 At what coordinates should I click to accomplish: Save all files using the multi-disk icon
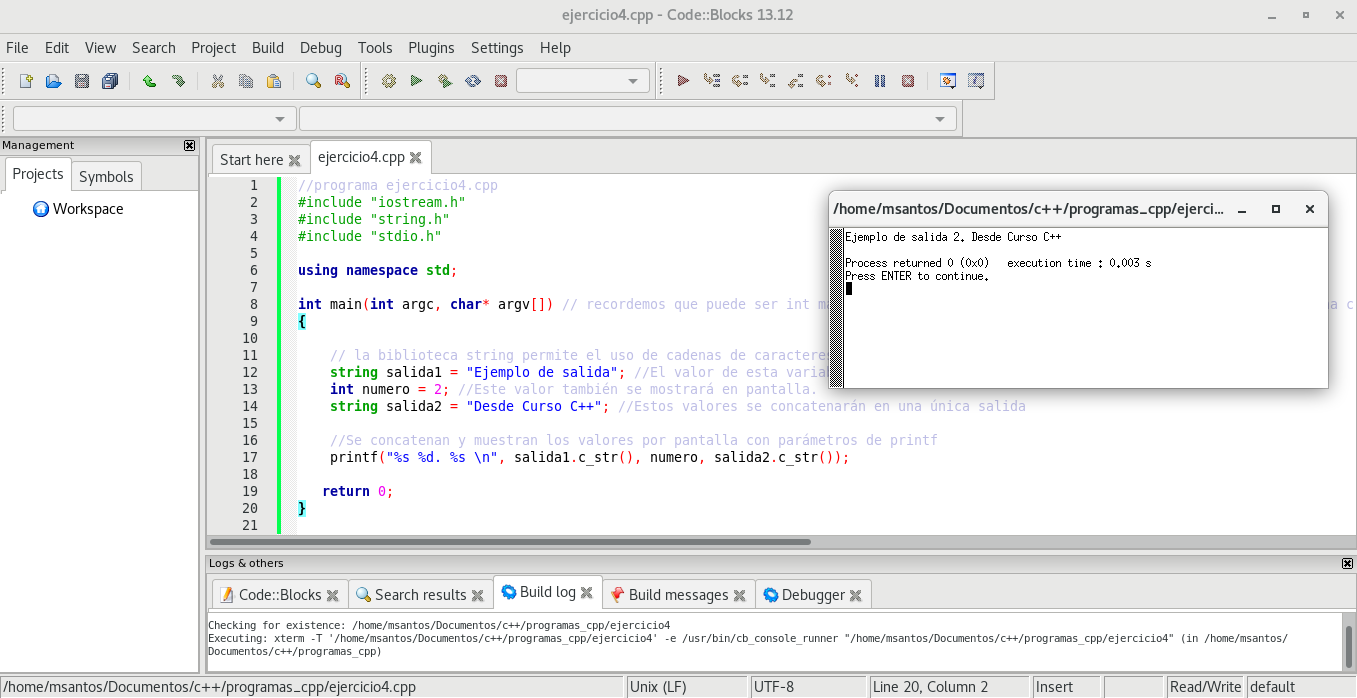[x=110, y=81]
